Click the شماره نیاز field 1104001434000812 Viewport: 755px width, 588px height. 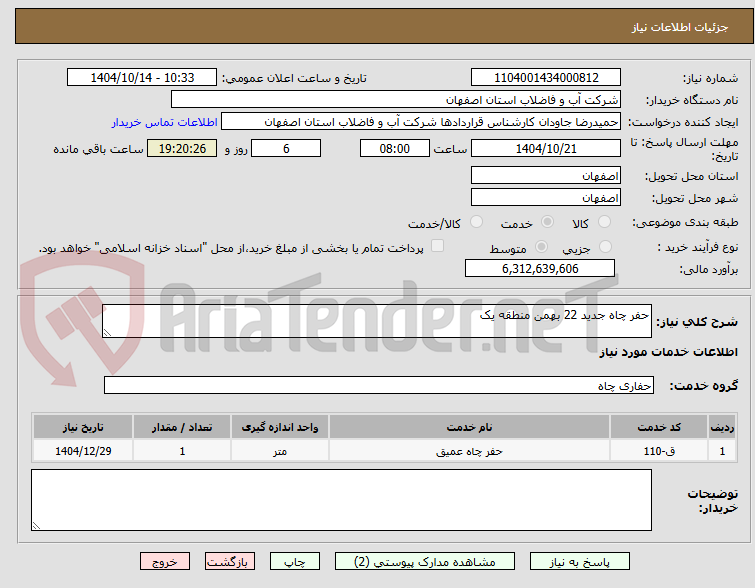click(x=546, y=78)
